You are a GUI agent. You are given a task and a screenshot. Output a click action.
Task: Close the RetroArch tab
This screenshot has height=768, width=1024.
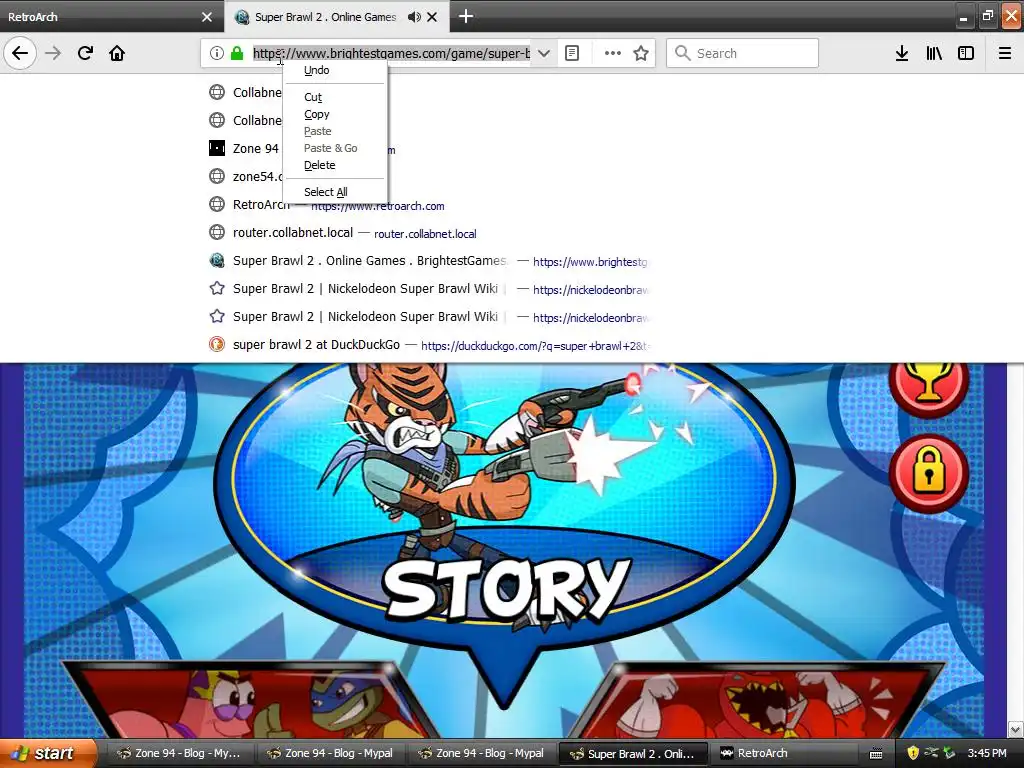click(x=207, y=17)
